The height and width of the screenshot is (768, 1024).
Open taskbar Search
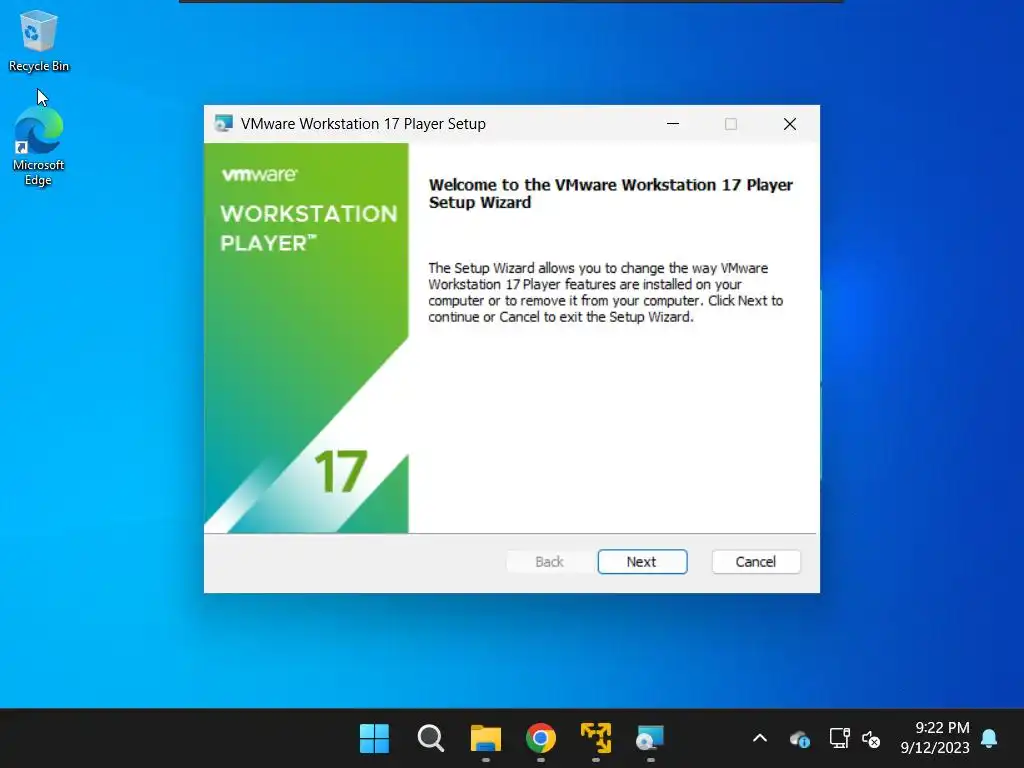coord(430,739)
